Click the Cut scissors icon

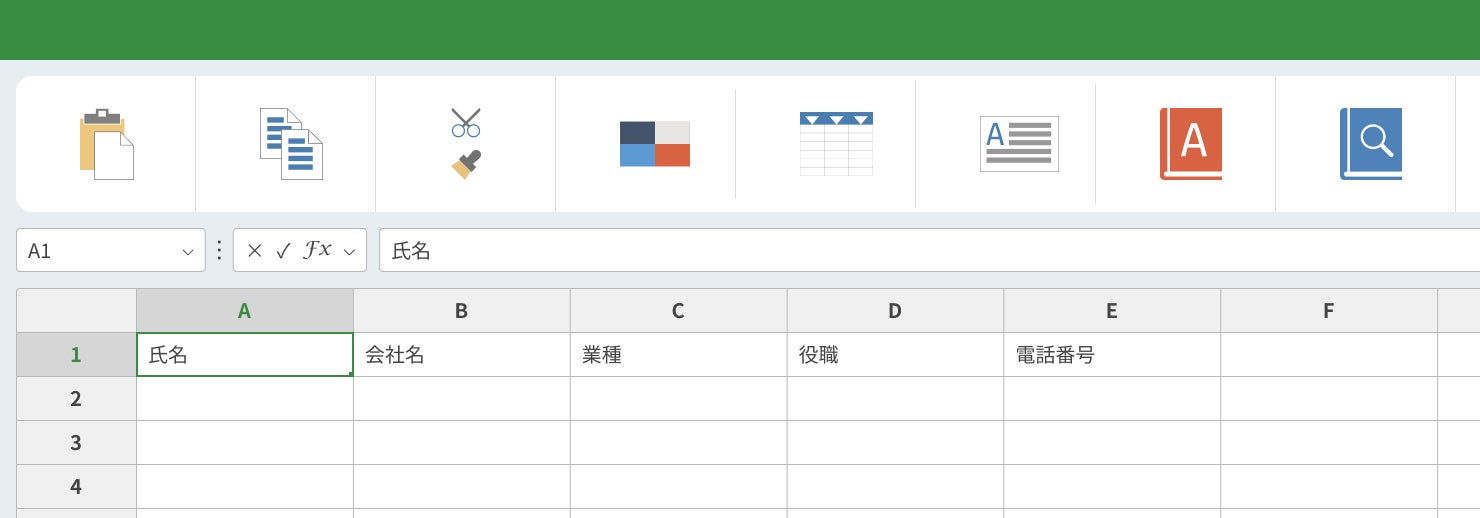466,122
